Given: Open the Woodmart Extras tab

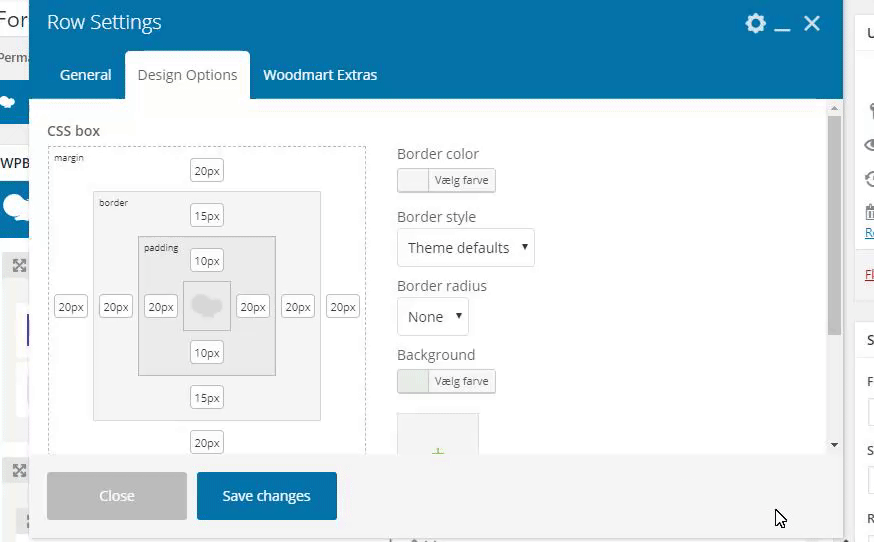Looking at the screenshot, I should (x=320, y=75).
